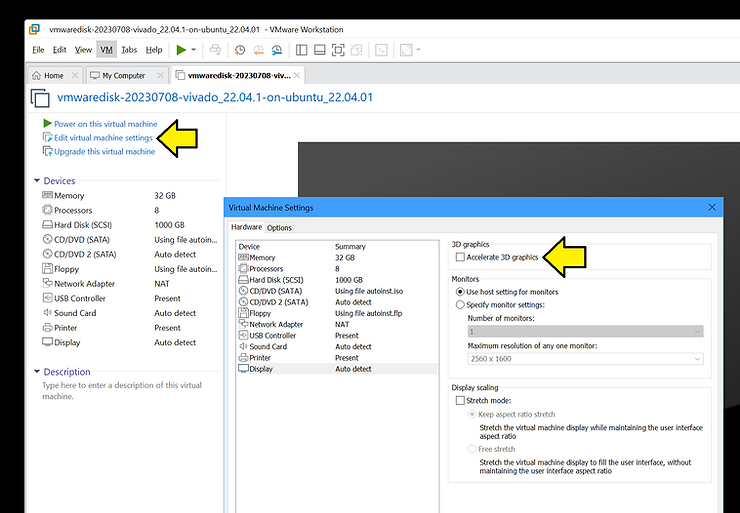The image size is (740, 513).
Task: Check the Stretch mode checkbox
Action: click(460, 400)
